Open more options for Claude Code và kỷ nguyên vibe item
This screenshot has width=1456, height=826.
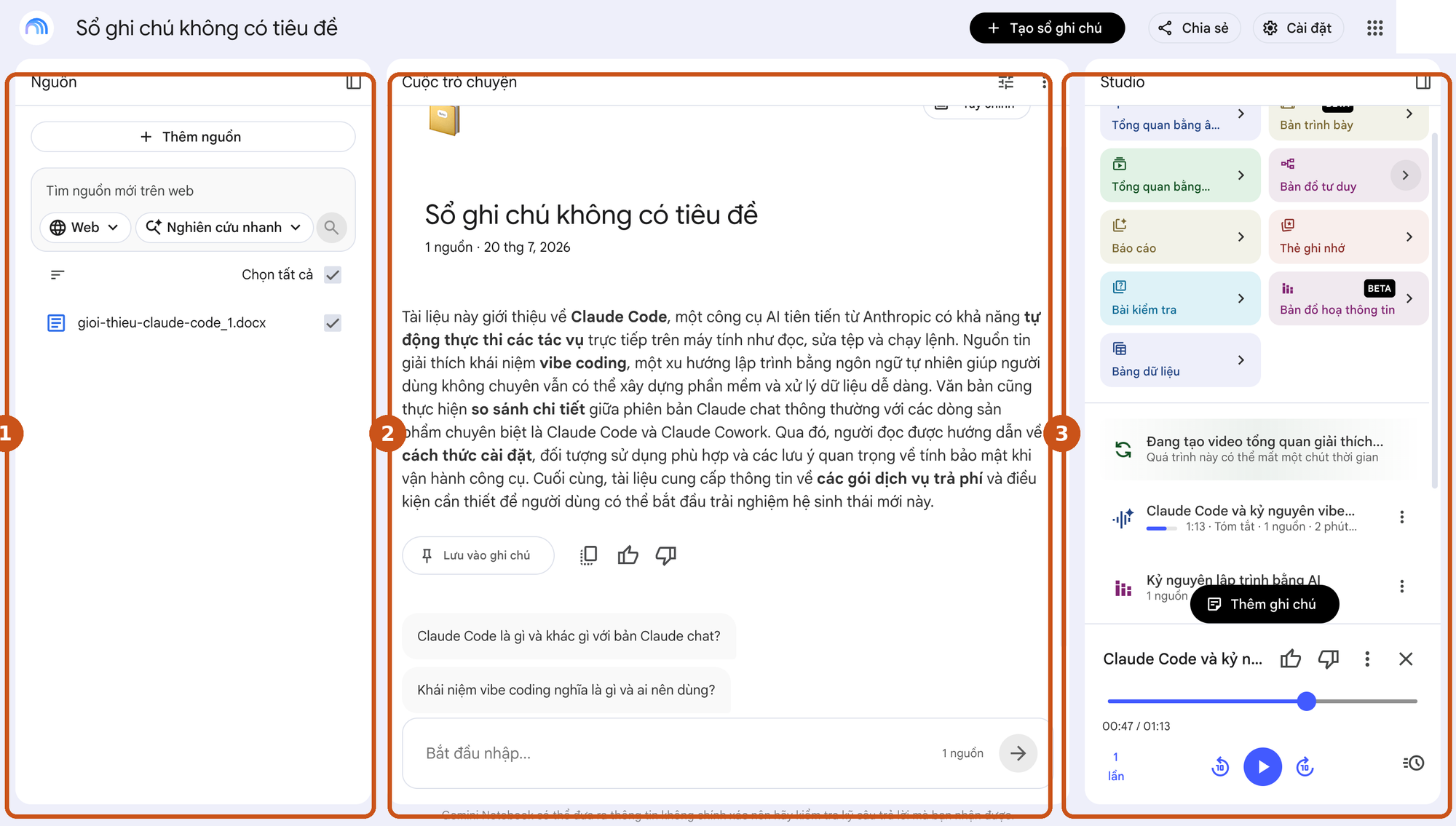[x=1401, y=517]
